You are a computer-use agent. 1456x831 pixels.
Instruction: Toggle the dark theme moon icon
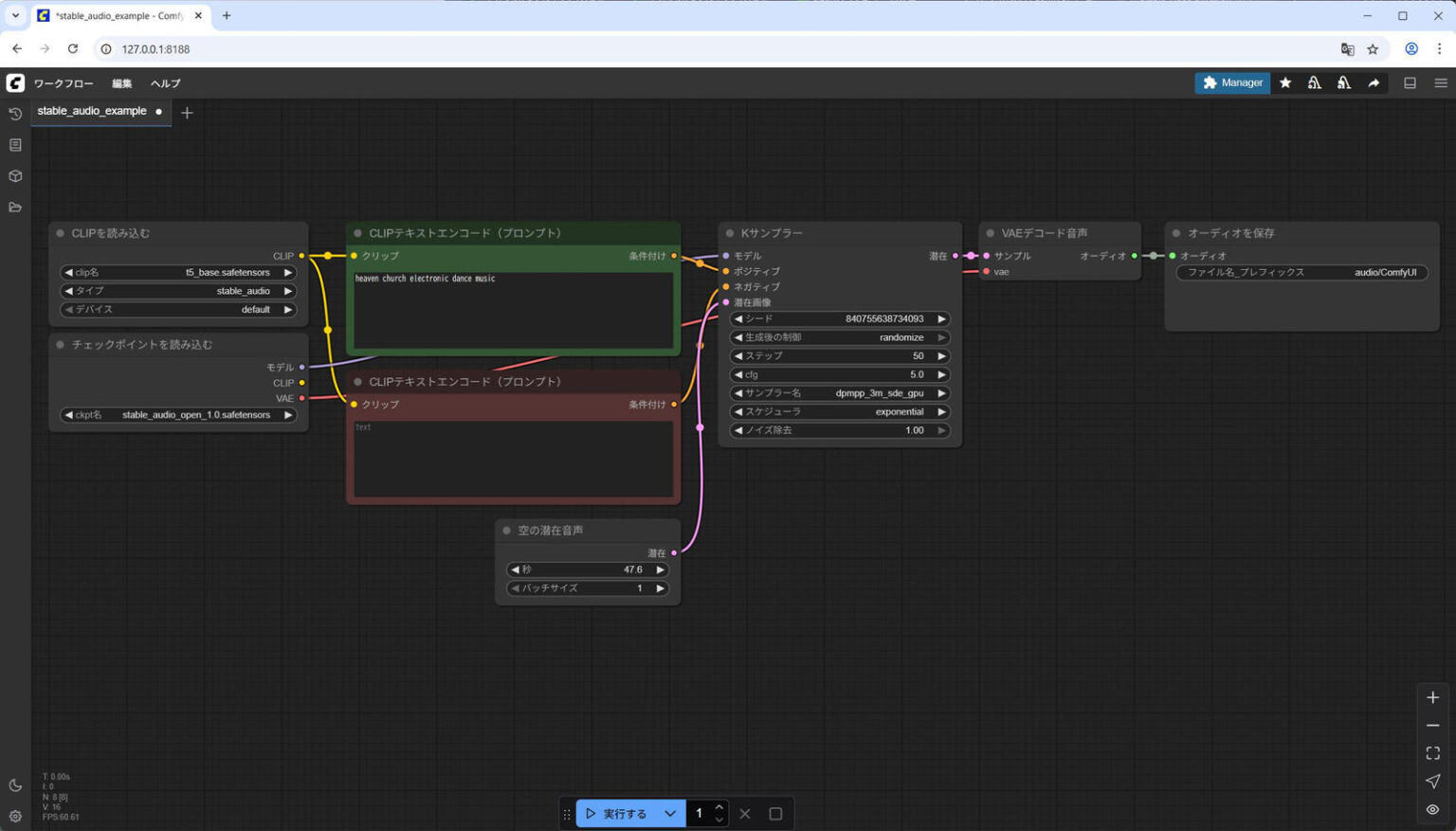pyautogui.click(x=14, y=786)
